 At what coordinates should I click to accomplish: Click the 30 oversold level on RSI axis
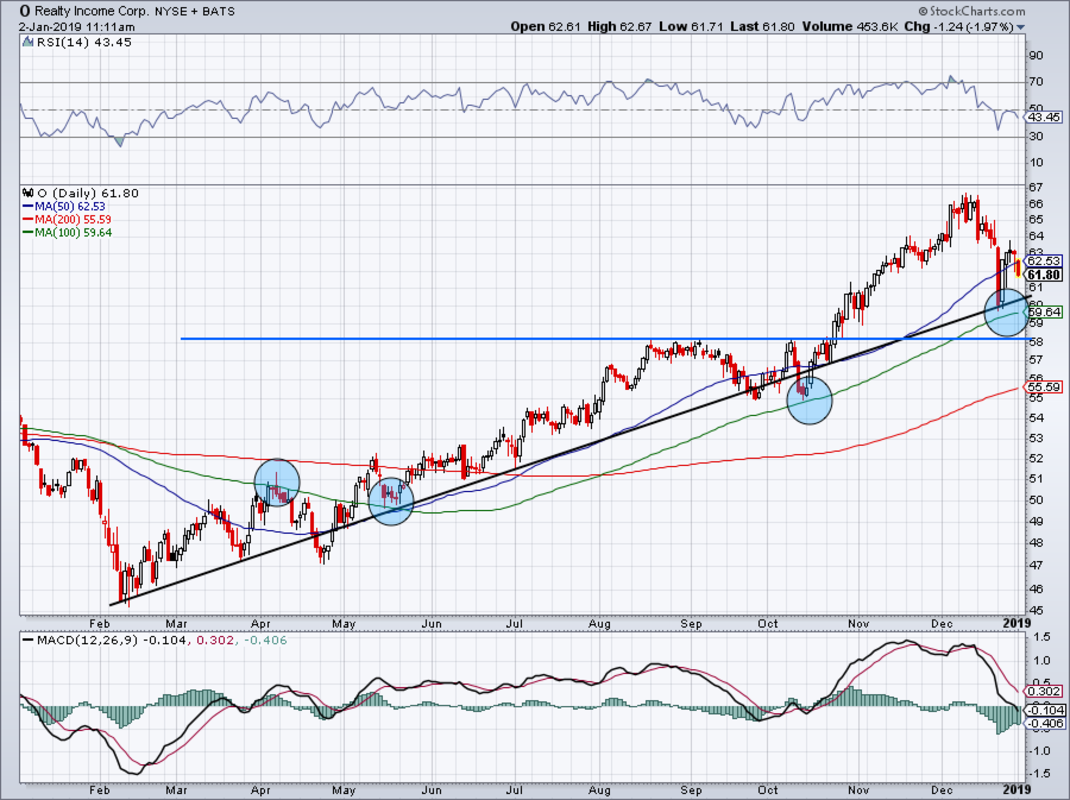click(1036, 137)
